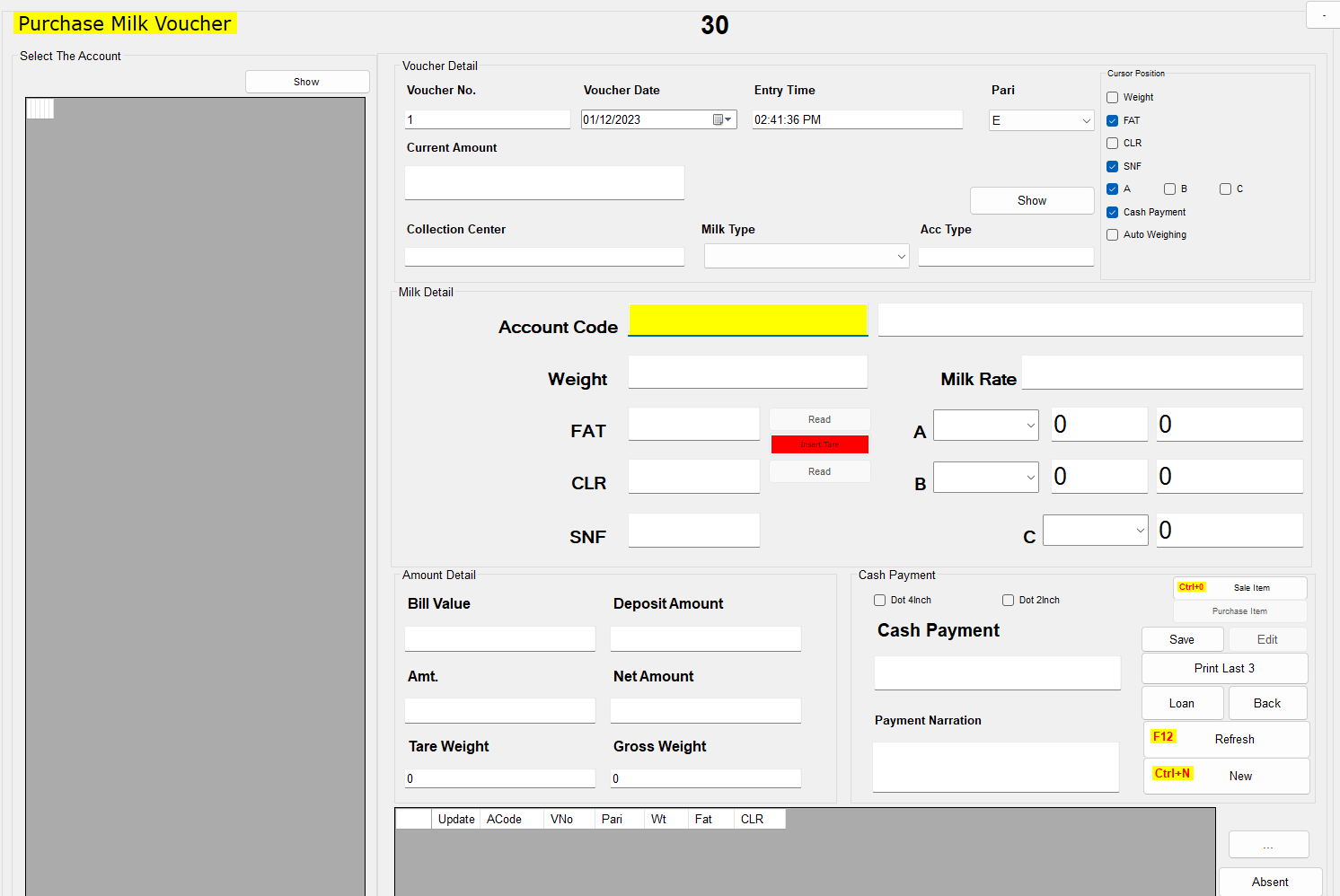Click the Update column header

tap(456, 819)
